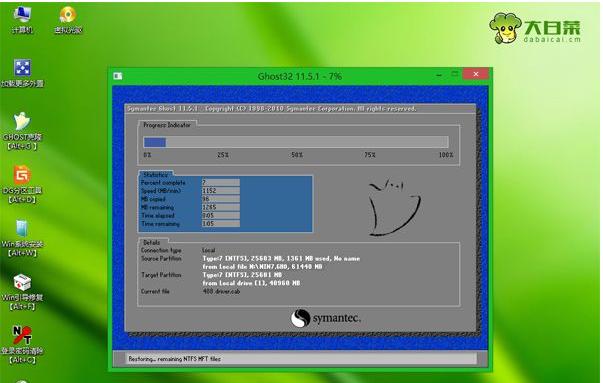
Task: Click the Restoring remaining NTFS MFT files status
Action: click(x=175, y=359)
